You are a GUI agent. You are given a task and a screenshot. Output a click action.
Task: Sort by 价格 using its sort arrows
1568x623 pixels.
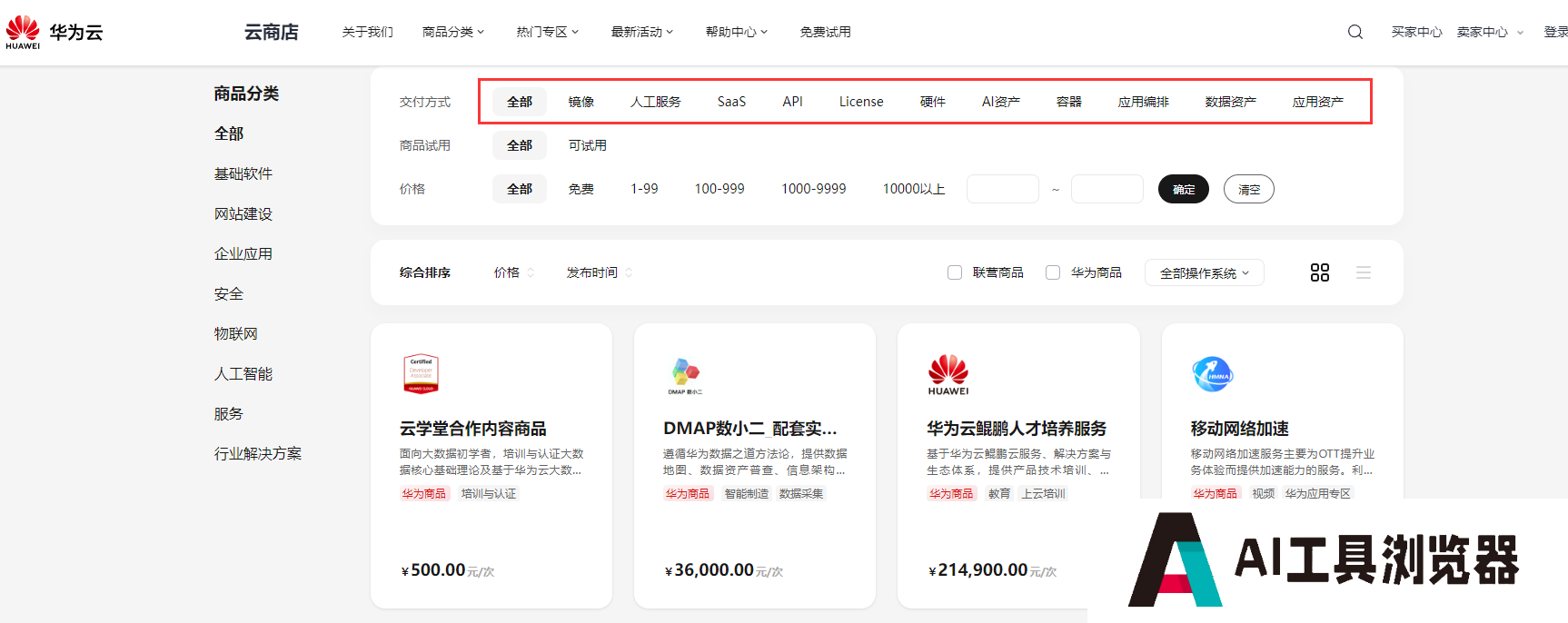[x=531, y=272]
